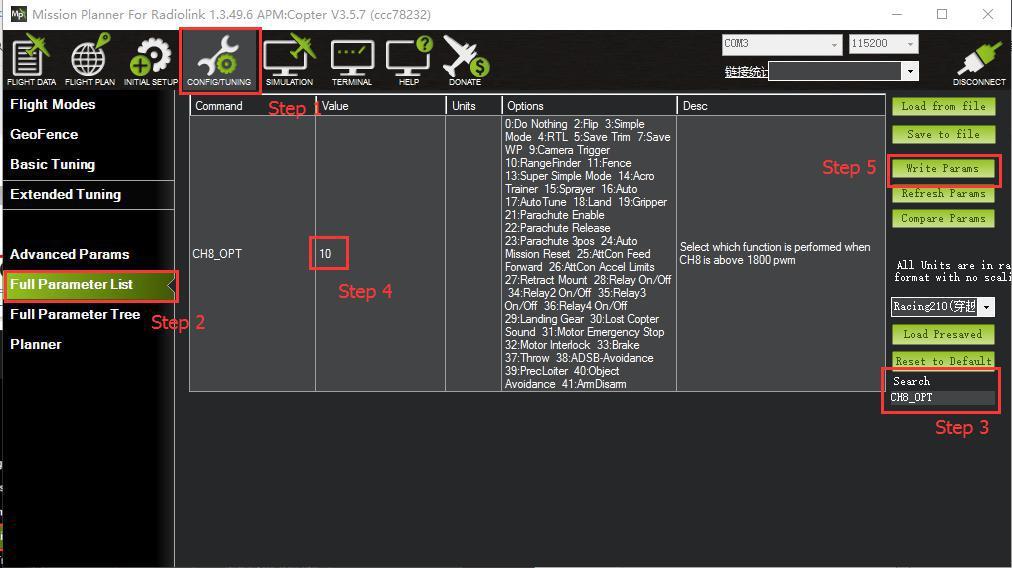This screenshot has height=568, width=1012.
Task: Open Planner settings page
Action: tap(35, 345)
